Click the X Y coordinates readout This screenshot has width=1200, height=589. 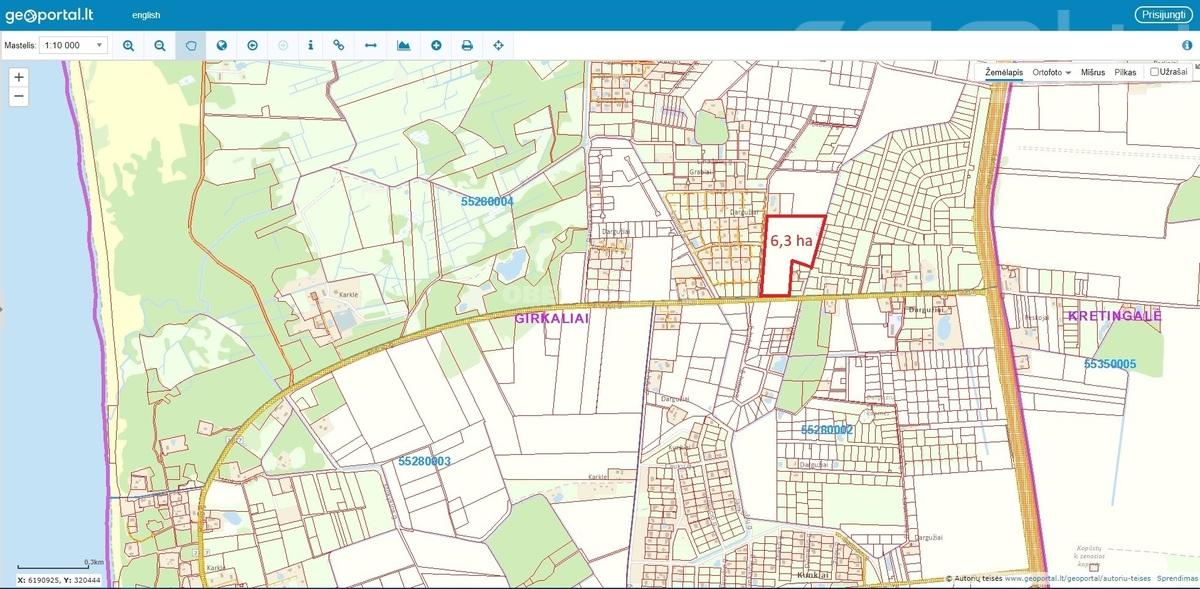(x=60, y=579)
